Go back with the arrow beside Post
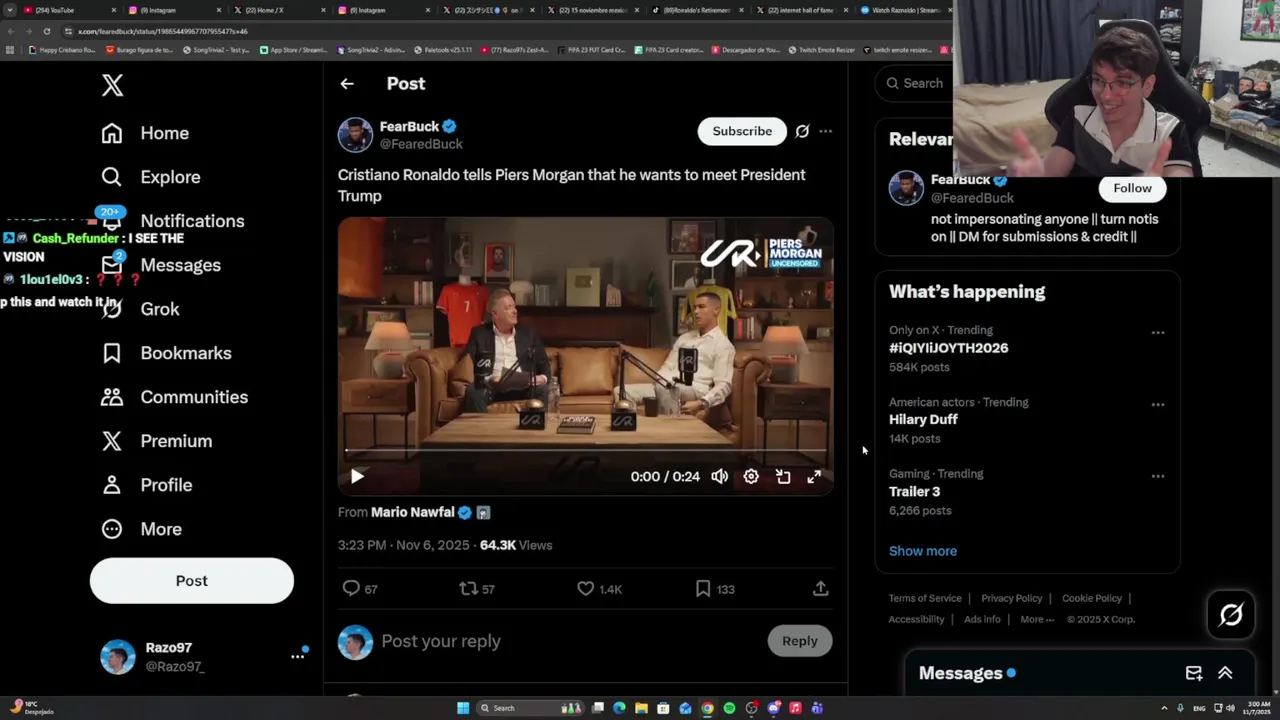The height and width of the screenshot is (720, 1280). pyautogui.click(x=347, y=84)
